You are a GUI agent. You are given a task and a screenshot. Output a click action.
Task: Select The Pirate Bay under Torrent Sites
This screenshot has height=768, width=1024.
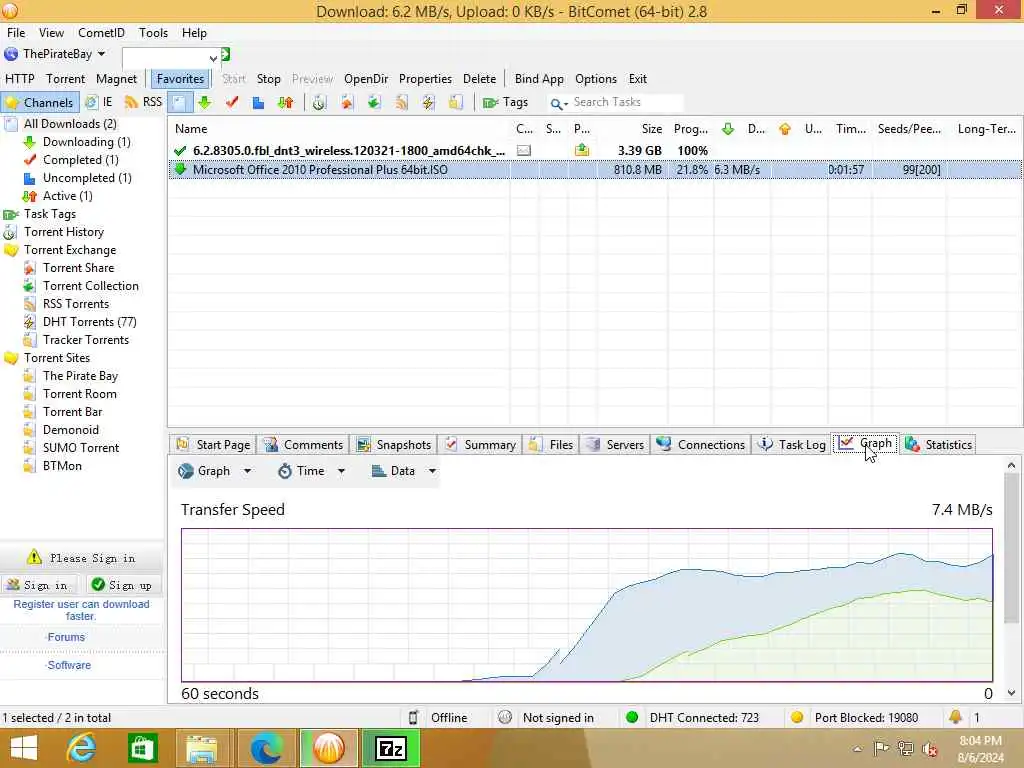point(80,376)
